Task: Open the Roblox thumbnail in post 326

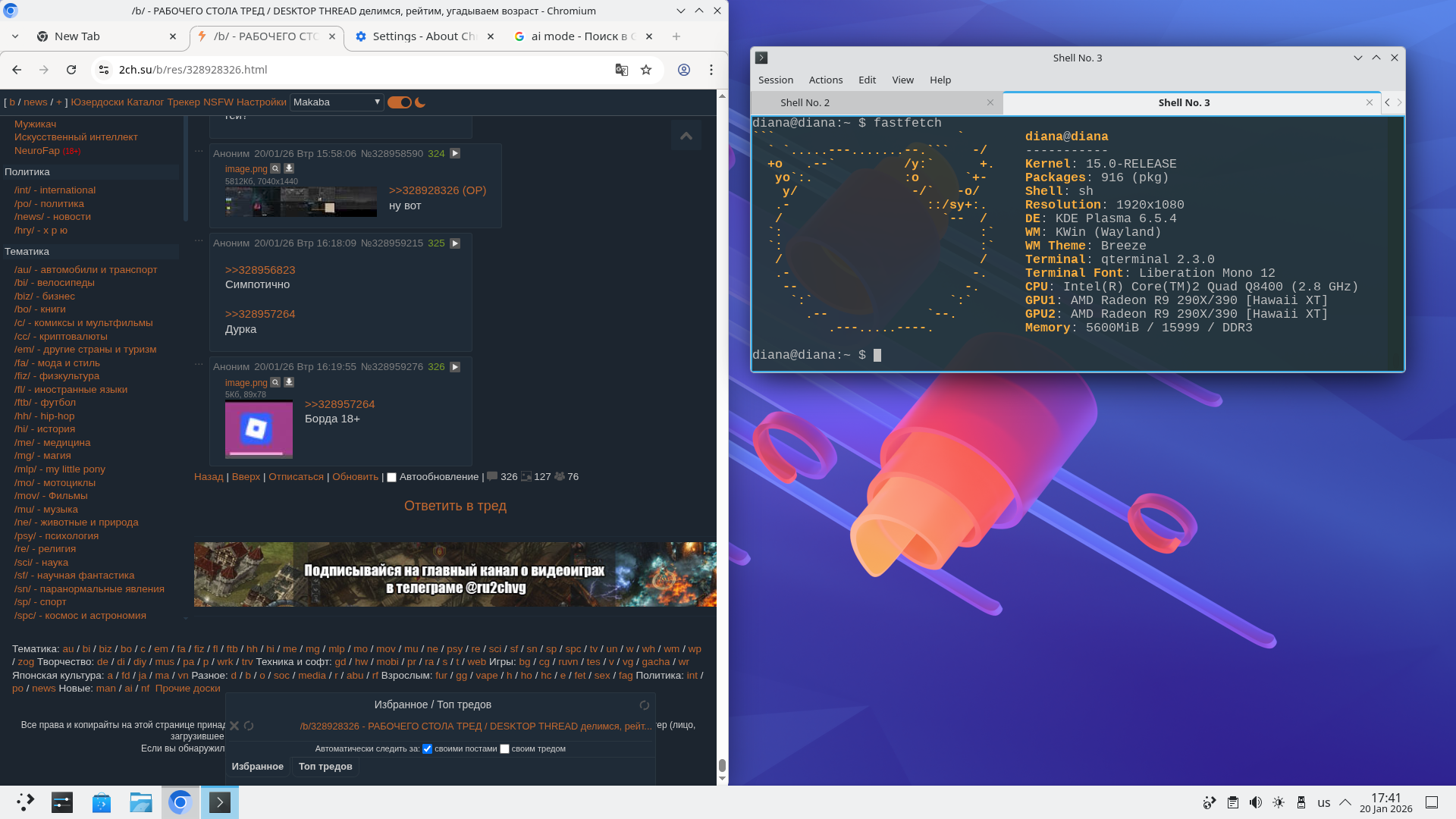Action: pyautogui.click(x=259, y=429)
